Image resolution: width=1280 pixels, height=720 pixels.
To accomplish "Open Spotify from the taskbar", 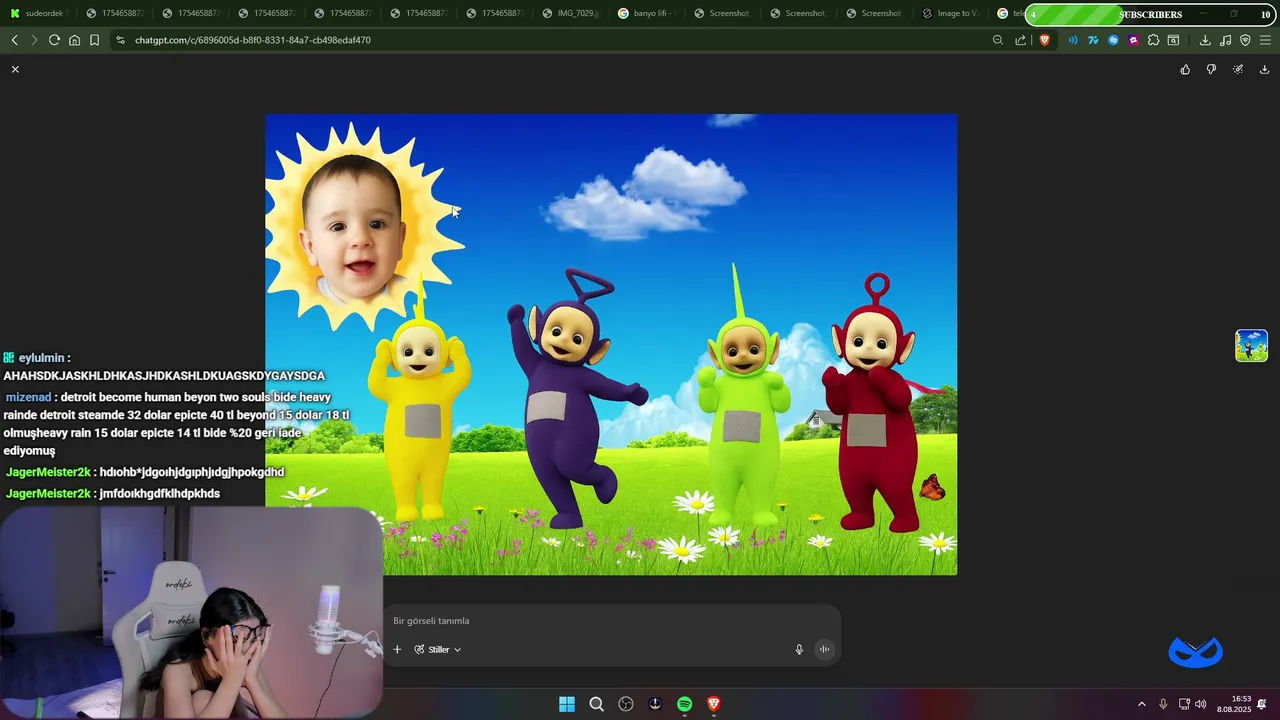I will (x=684, y=704).
